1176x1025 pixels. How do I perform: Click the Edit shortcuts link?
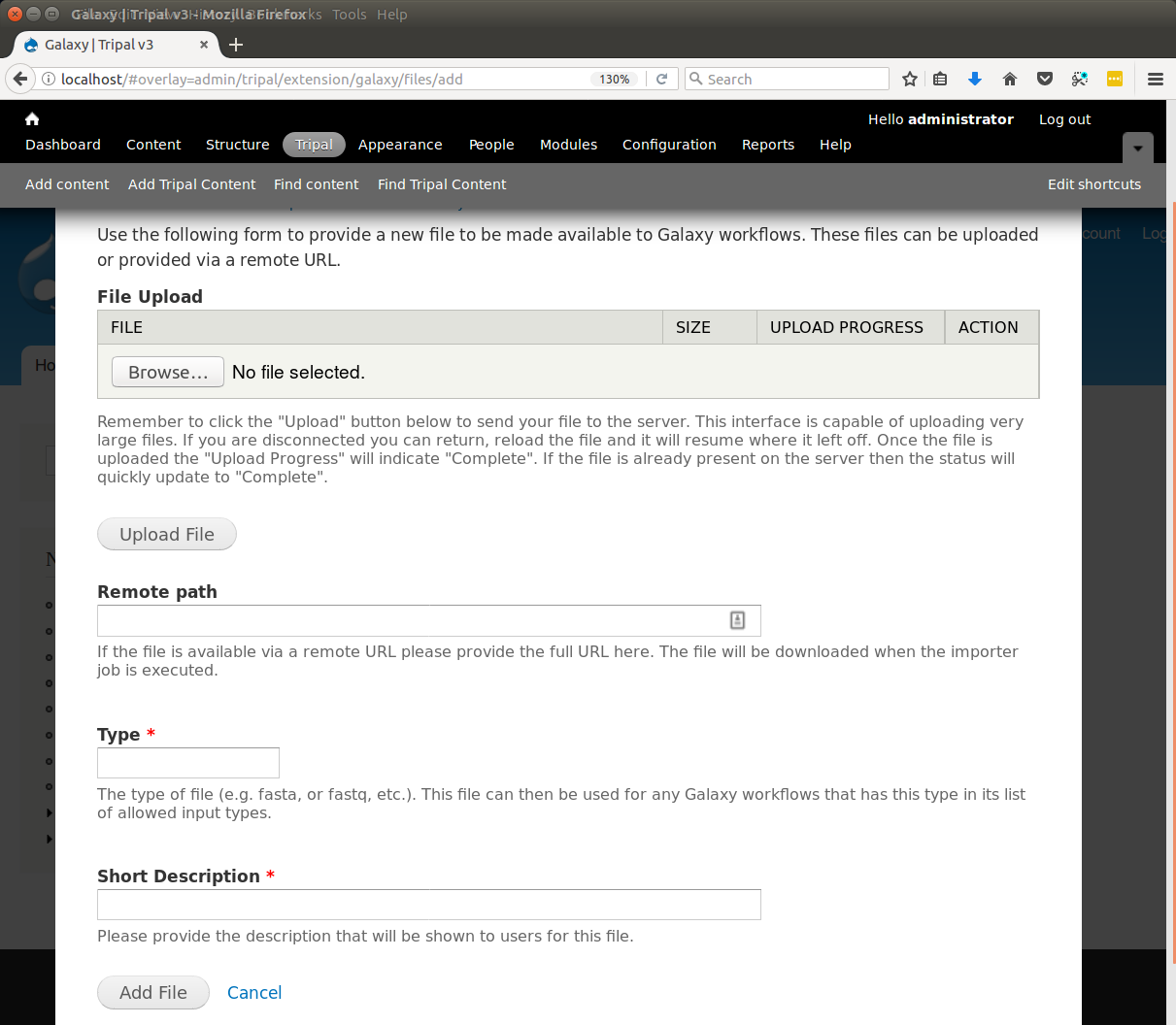pyautogui.click(x=1093, y=184)
